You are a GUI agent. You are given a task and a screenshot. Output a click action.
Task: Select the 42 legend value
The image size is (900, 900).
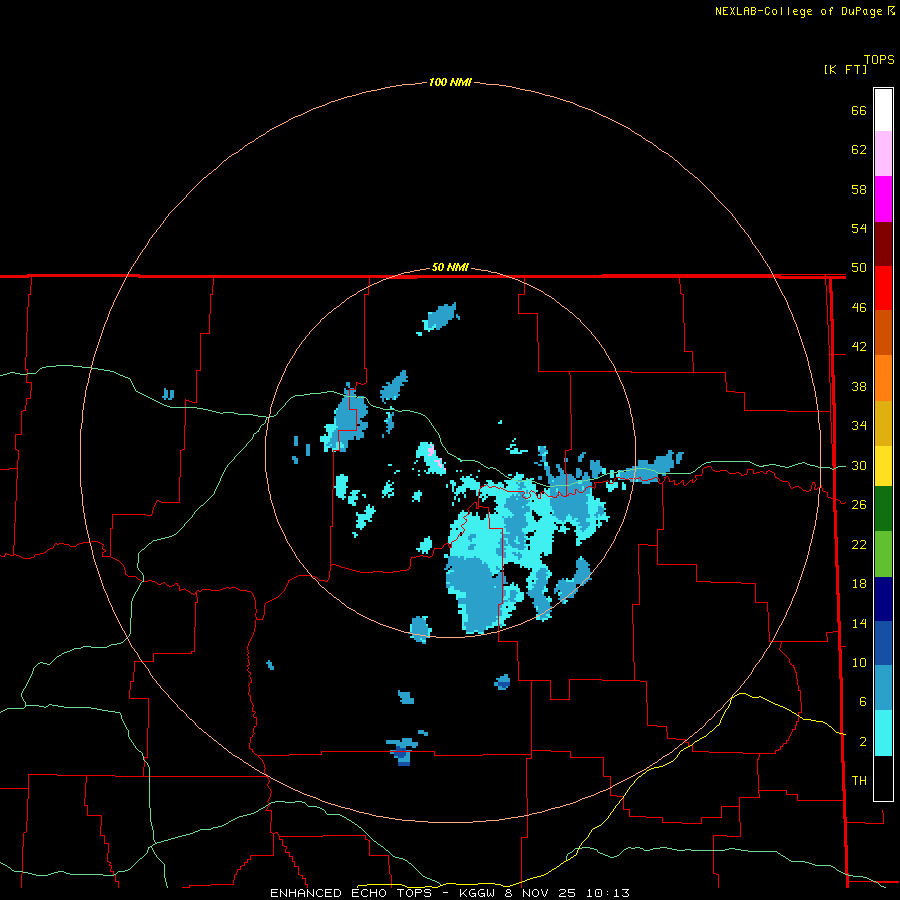(859, 347)
